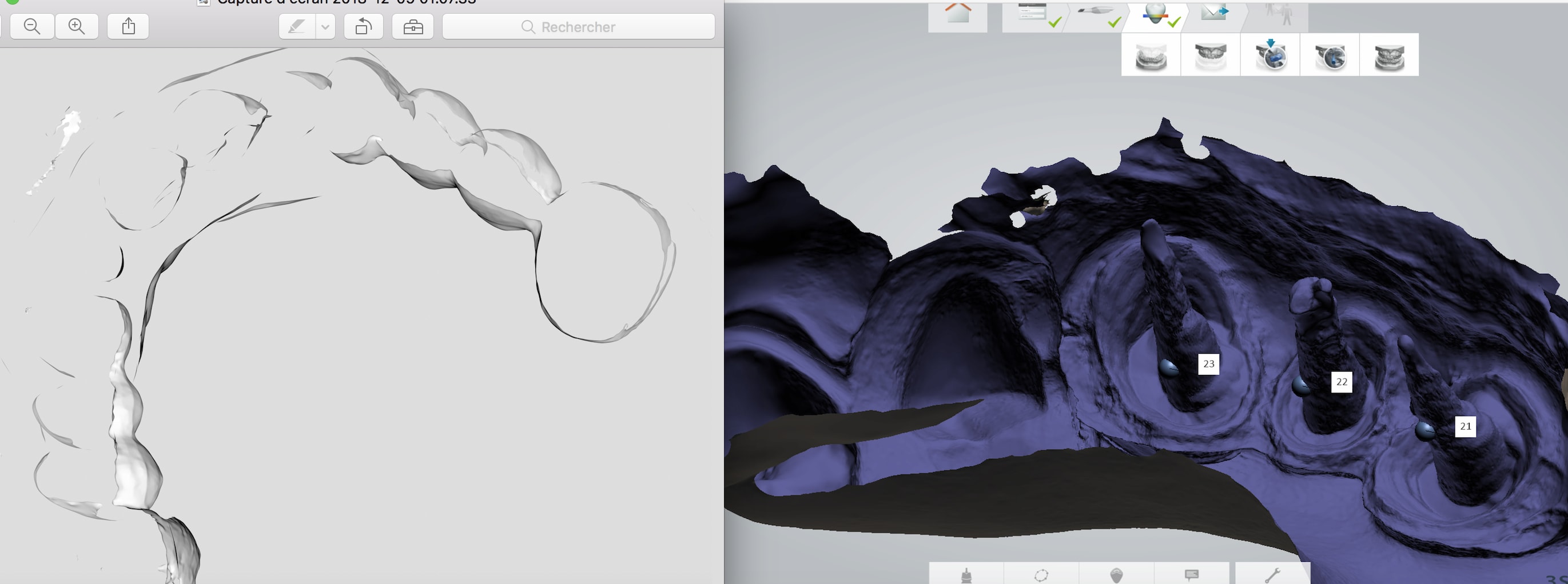Open the share menu in Preview
Viewport: 1568px width, 584px height.
[x=128, y=26]
